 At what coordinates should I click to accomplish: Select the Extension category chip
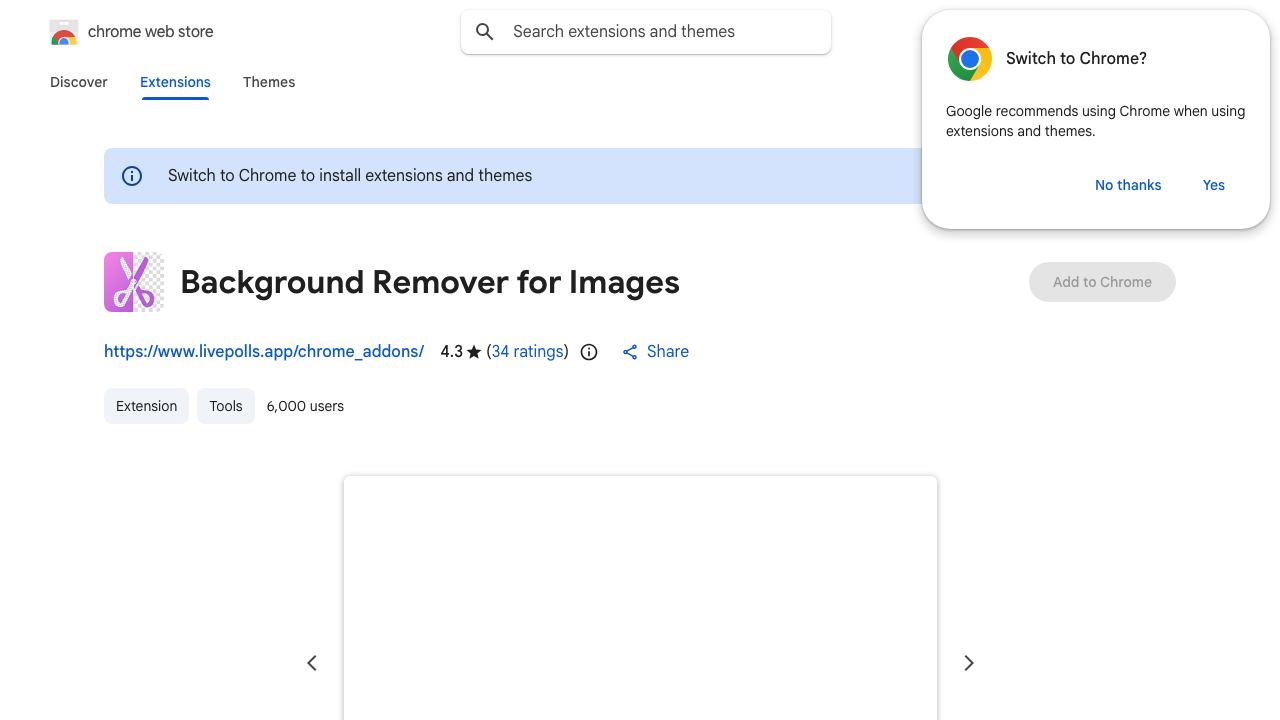146,406
